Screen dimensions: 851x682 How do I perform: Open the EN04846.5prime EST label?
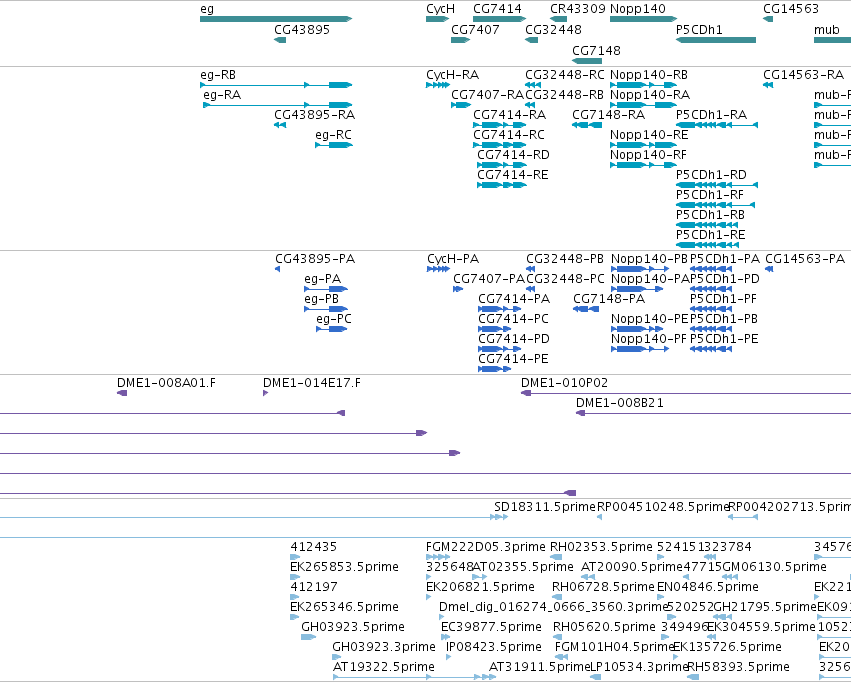point(707,587)
